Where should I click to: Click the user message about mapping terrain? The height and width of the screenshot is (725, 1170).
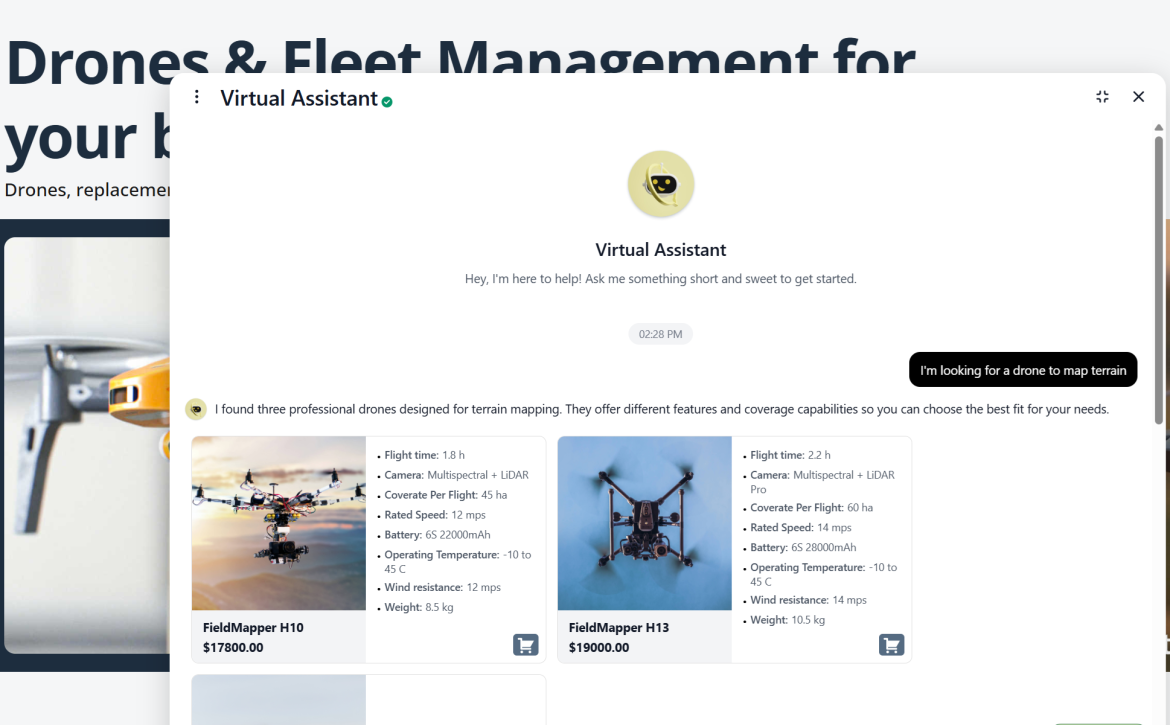pos(1023,370)
